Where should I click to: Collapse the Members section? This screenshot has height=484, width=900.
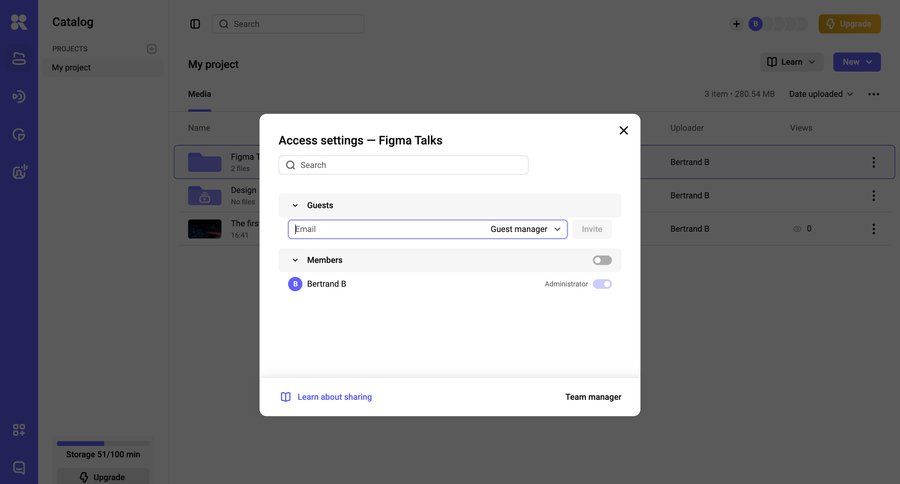[x=295, y=261]
